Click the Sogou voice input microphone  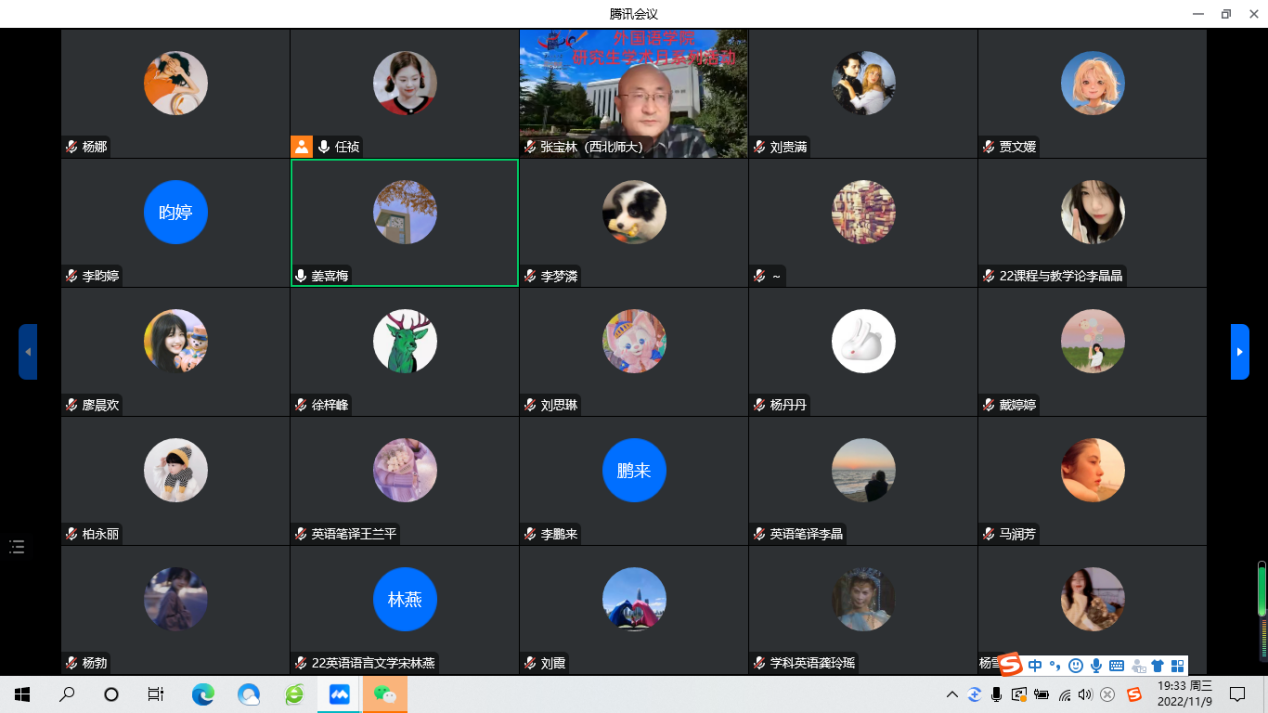[x=1097, y=666]
